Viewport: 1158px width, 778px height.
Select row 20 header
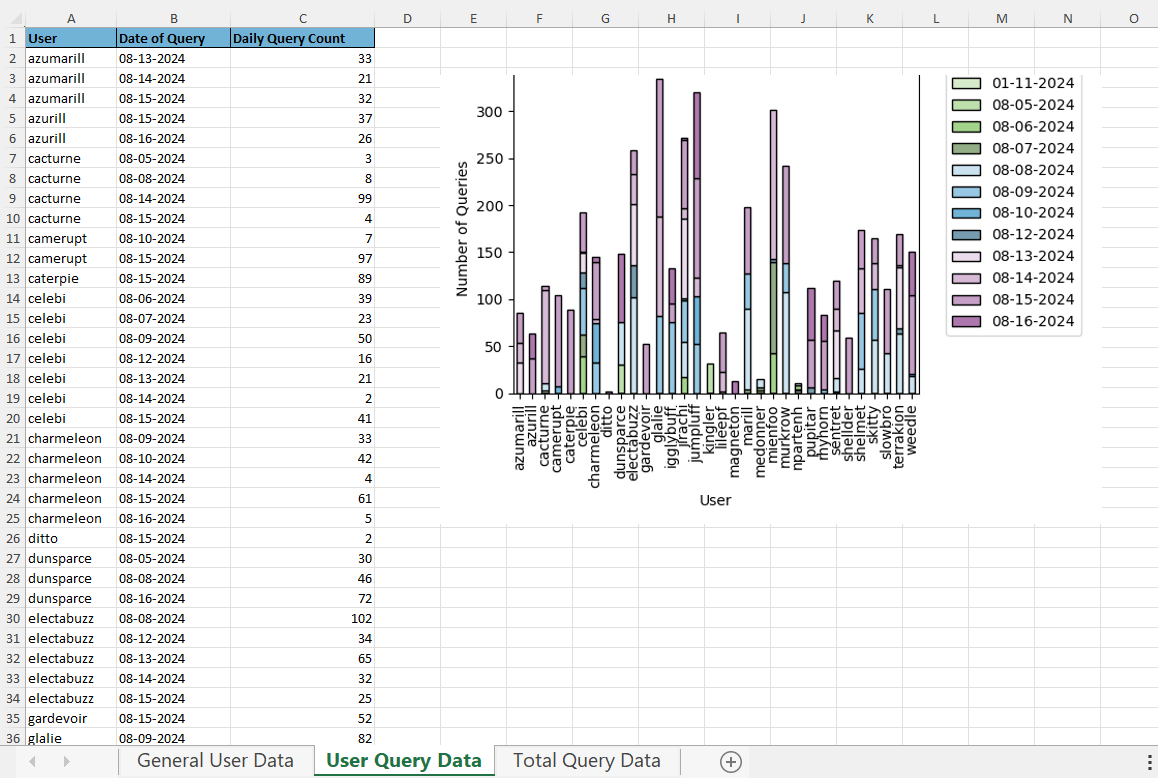point(13,418)
